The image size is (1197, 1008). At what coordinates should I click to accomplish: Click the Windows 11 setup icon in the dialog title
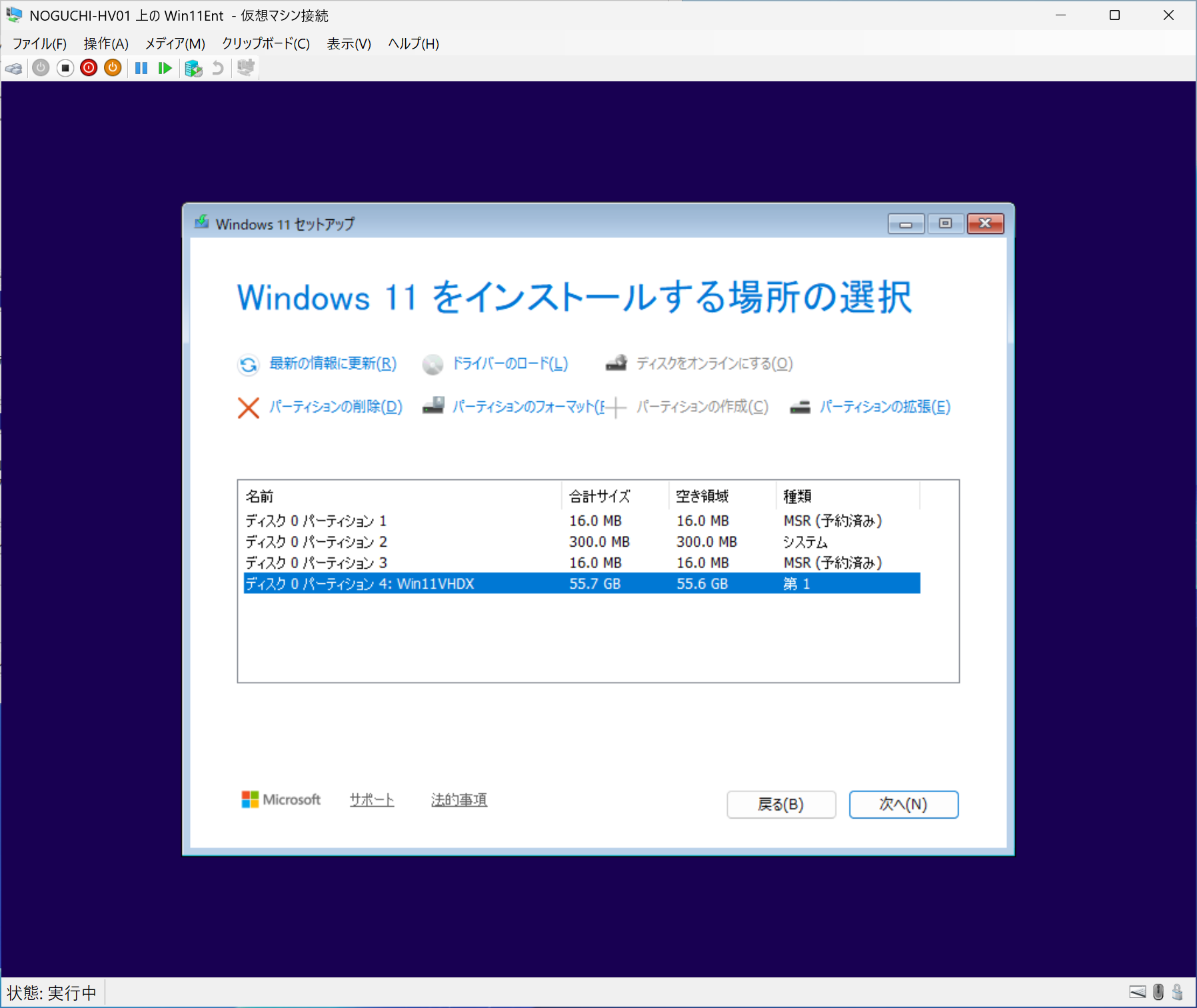coord(201,222)
